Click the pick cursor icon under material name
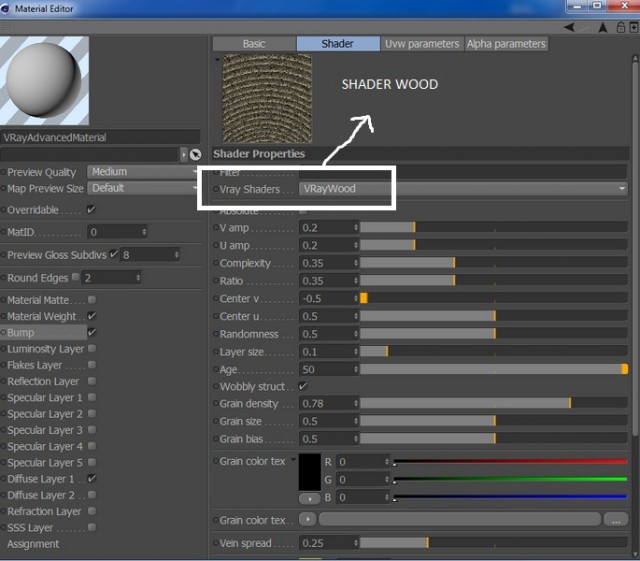The height and width of the screenshot is (561, 640). pos(196,154)
